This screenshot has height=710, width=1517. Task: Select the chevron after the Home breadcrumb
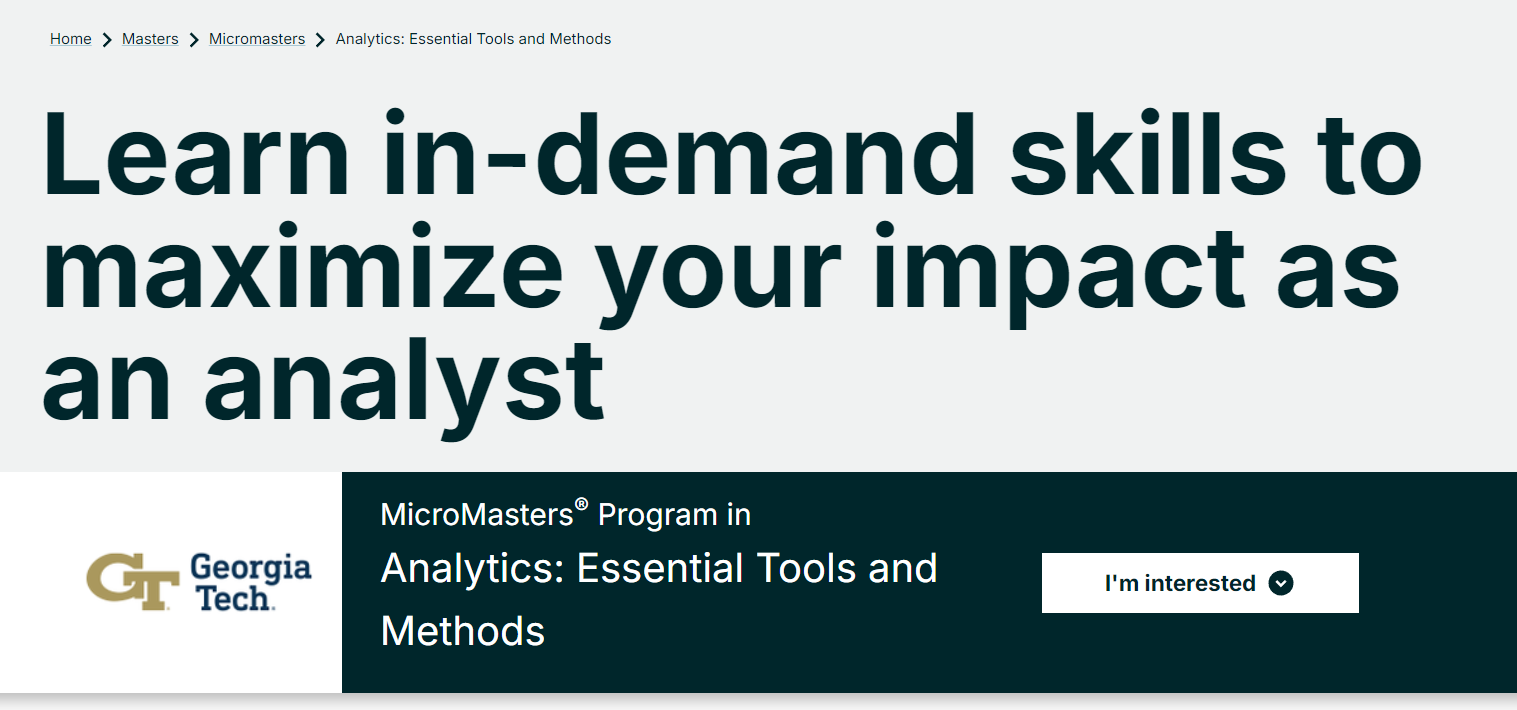click(x=105, y=38)
